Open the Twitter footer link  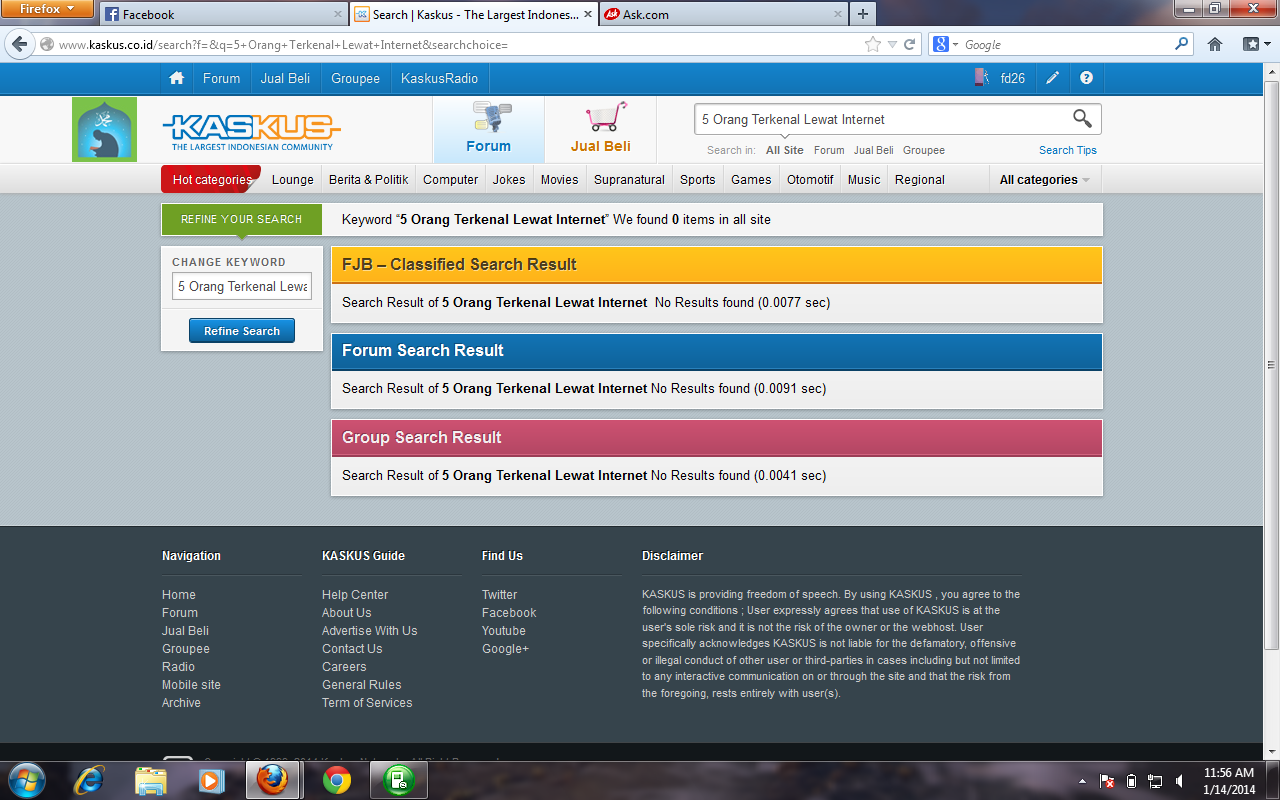(500, 595)
